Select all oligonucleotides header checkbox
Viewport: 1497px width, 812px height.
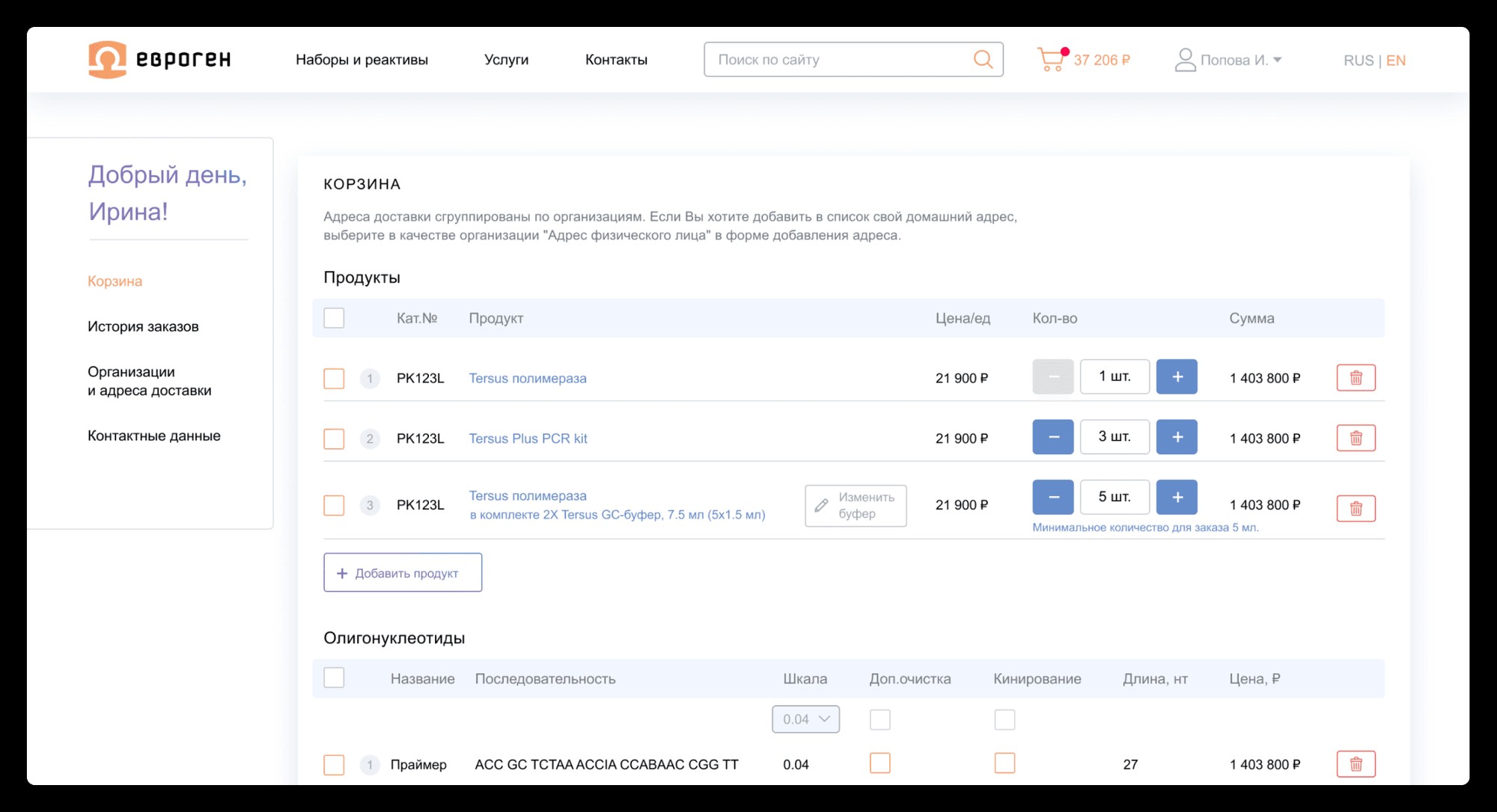(334, 678)
